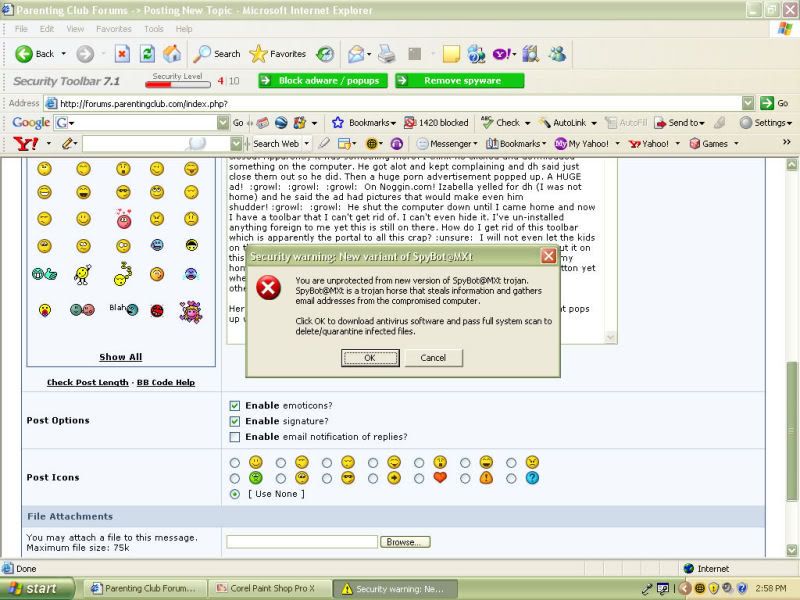Open the Favorites menu
800x600 pixels.
(x=113, y=29)
